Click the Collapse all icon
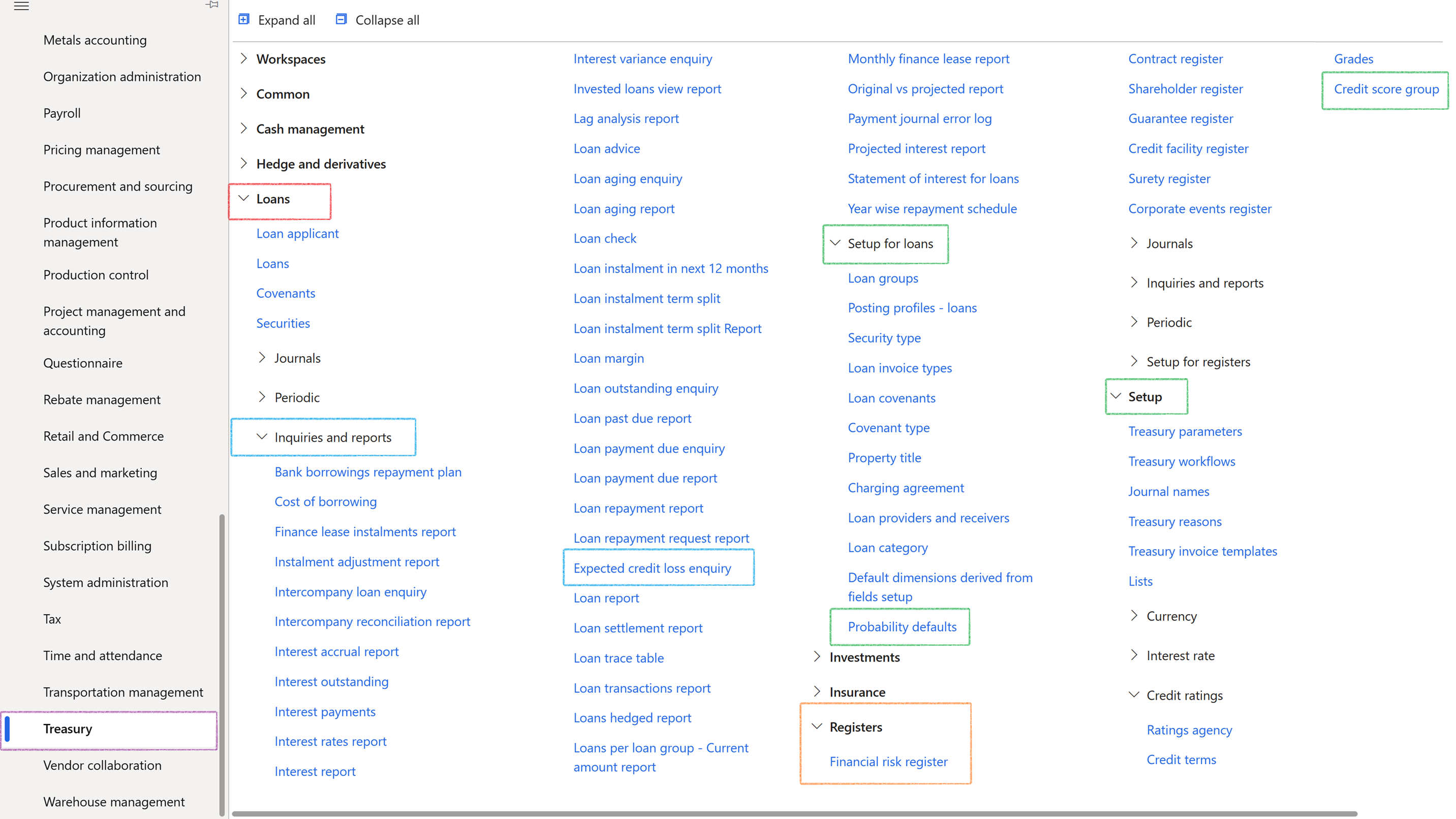This screenshot has width=1456, height=819. click(x=342, y=19)
